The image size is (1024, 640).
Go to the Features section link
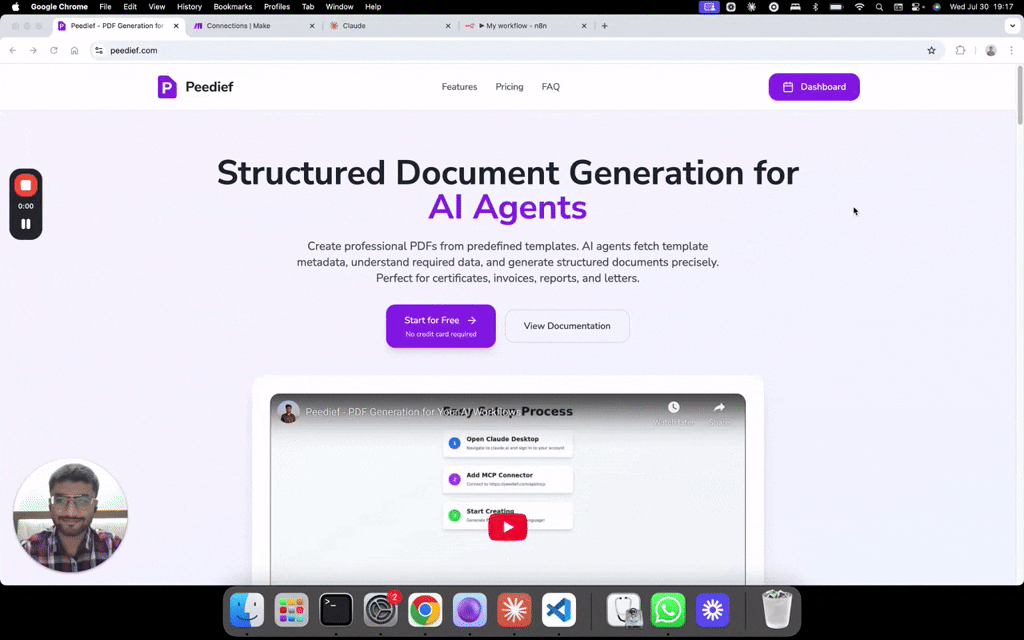tap(459, 87)
